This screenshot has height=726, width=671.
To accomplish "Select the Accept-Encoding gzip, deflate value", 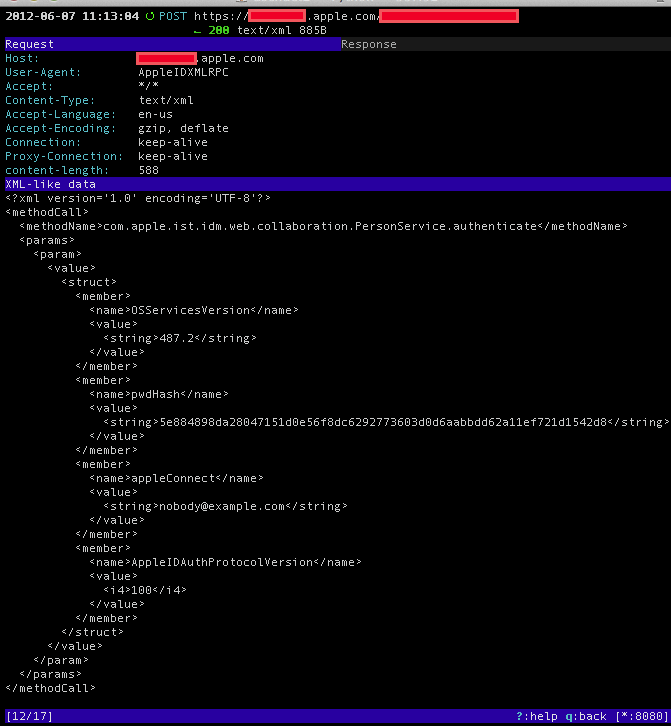I will point(183,128).
